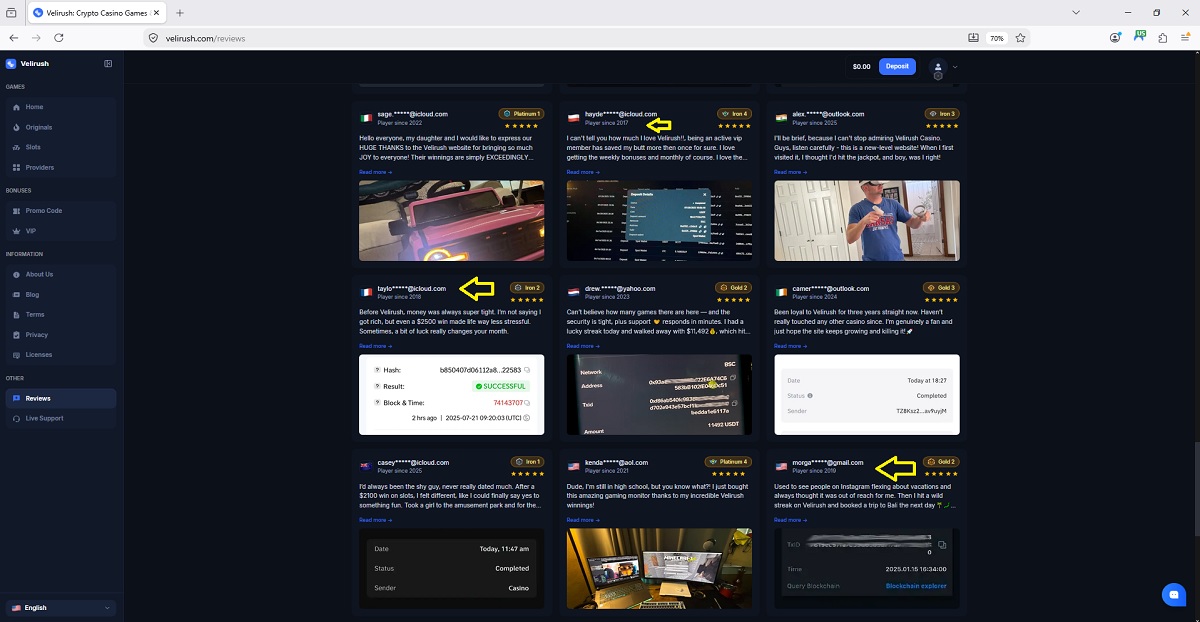This screenshot has height=622, width=1200.
Task: Click the Platinum 1 rank badge
Action: click(x=521, y=114)
